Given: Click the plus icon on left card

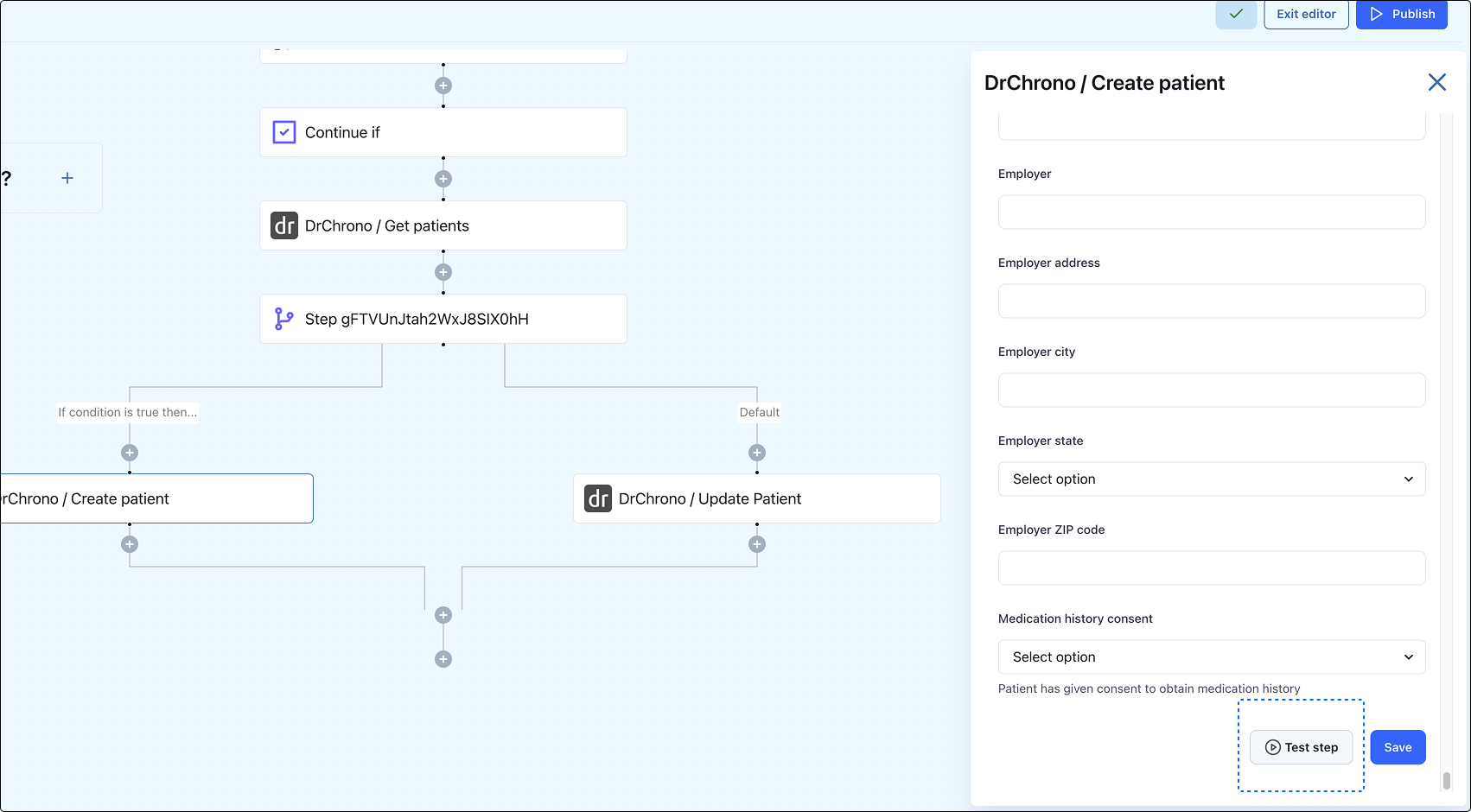Looking at the screenshot, I should (x=67, y=178).
